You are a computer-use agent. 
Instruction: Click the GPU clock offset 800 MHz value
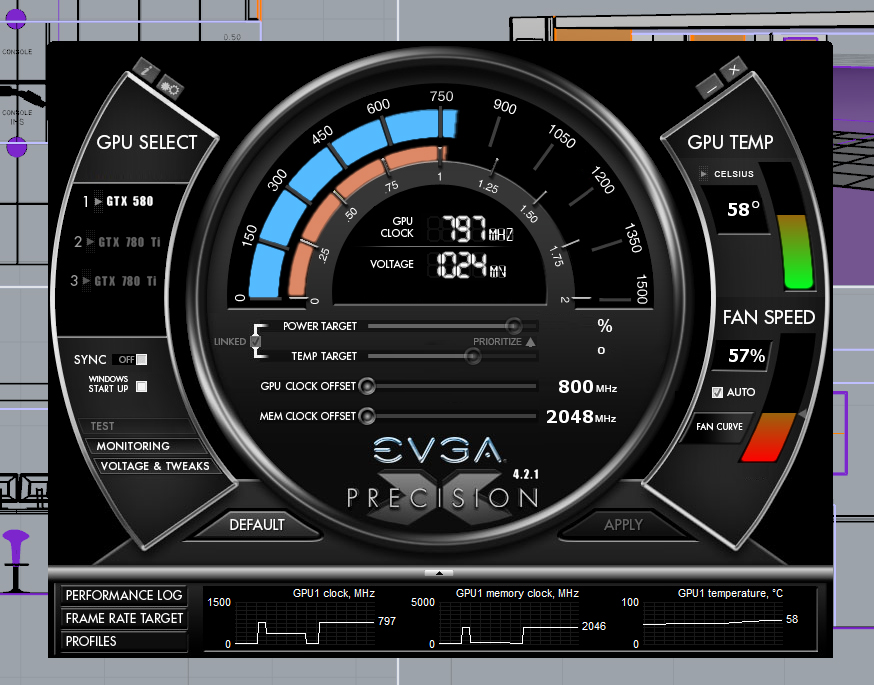click(x=587, y=386)
